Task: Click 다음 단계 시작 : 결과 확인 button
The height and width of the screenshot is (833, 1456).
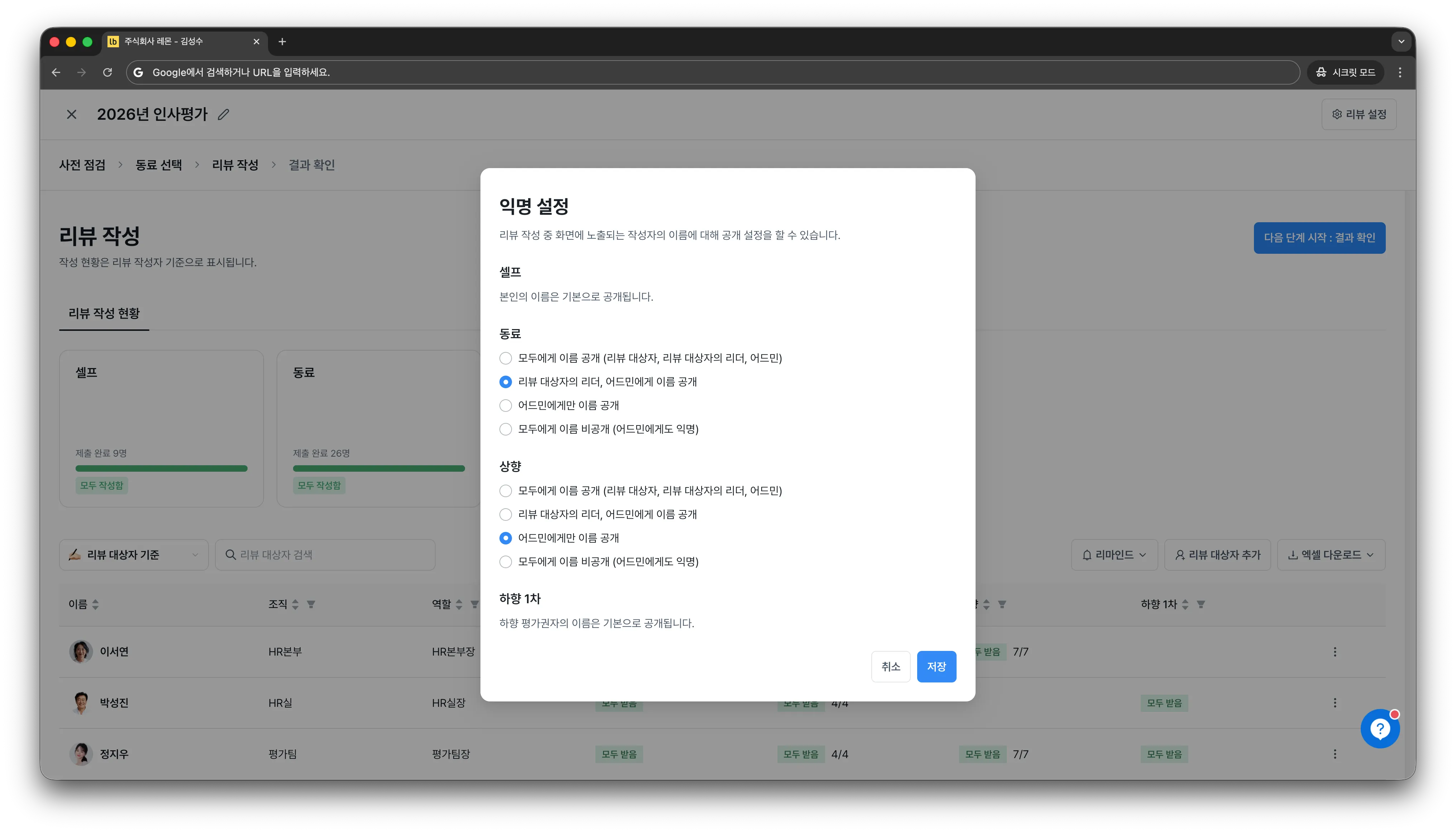Action: [x=1319, y=237]
